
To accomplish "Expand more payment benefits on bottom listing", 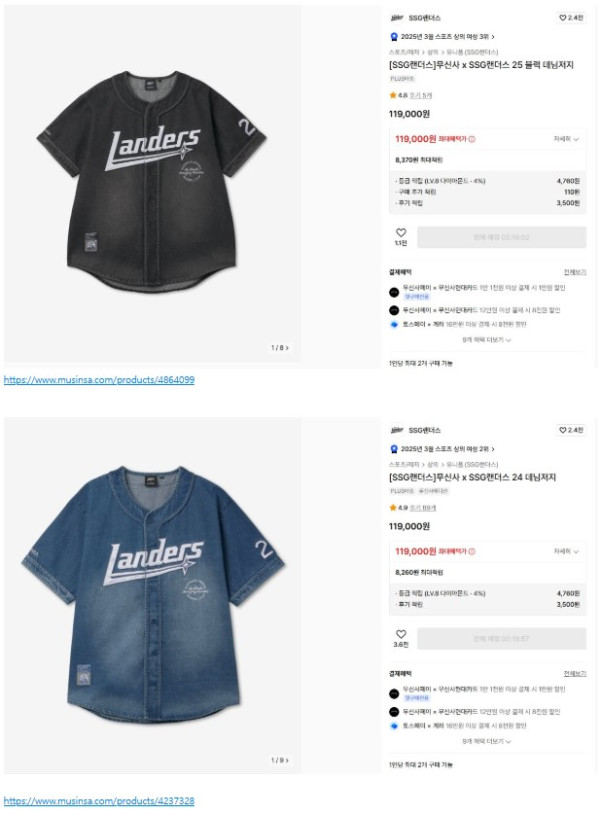I will pyautogui.click(x=486, y=741).
